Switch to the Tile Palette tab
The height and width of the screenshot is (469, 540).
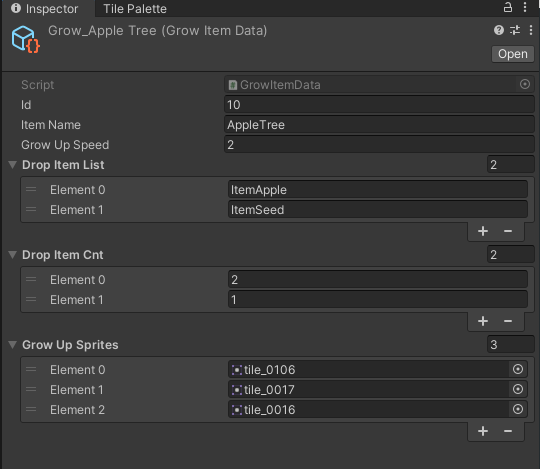pyautogui.click(x=135, y=9)
